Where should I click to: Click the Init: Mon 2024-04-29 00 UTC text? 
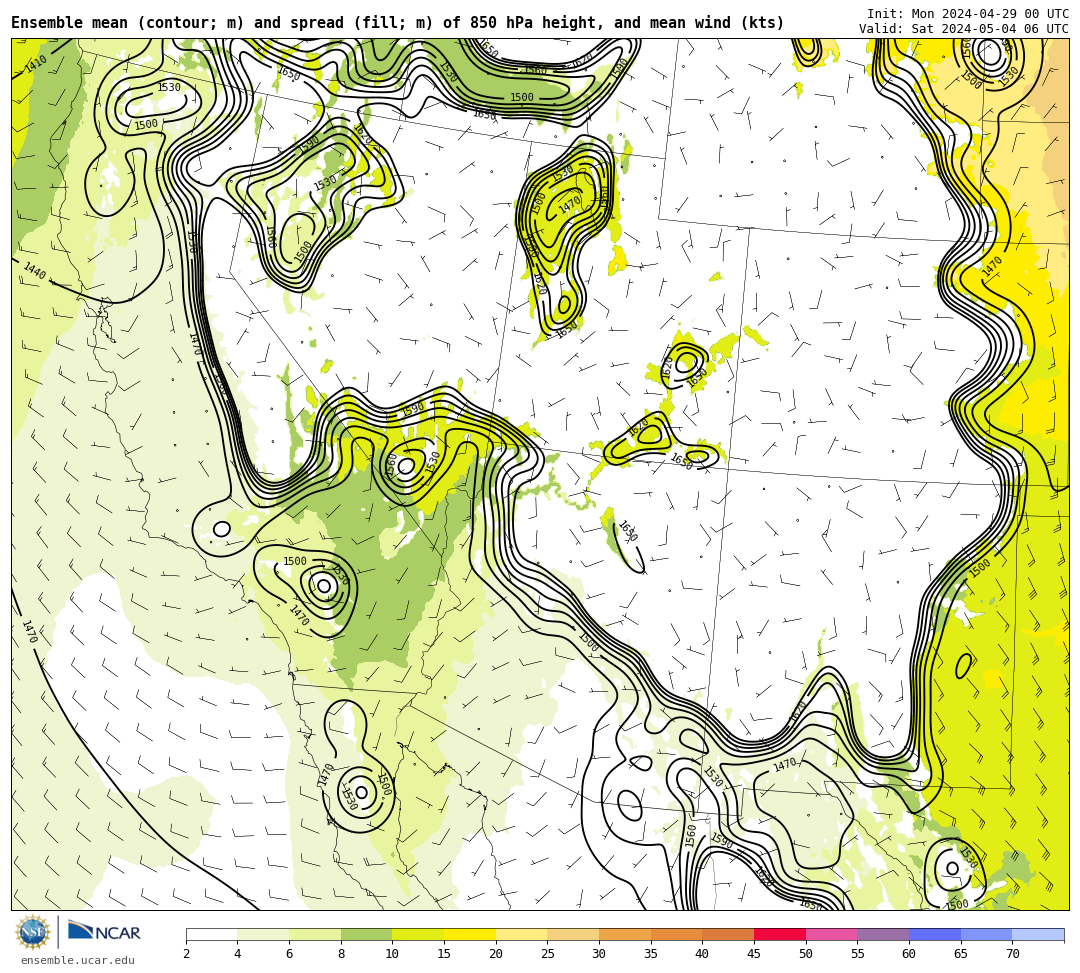968,14
